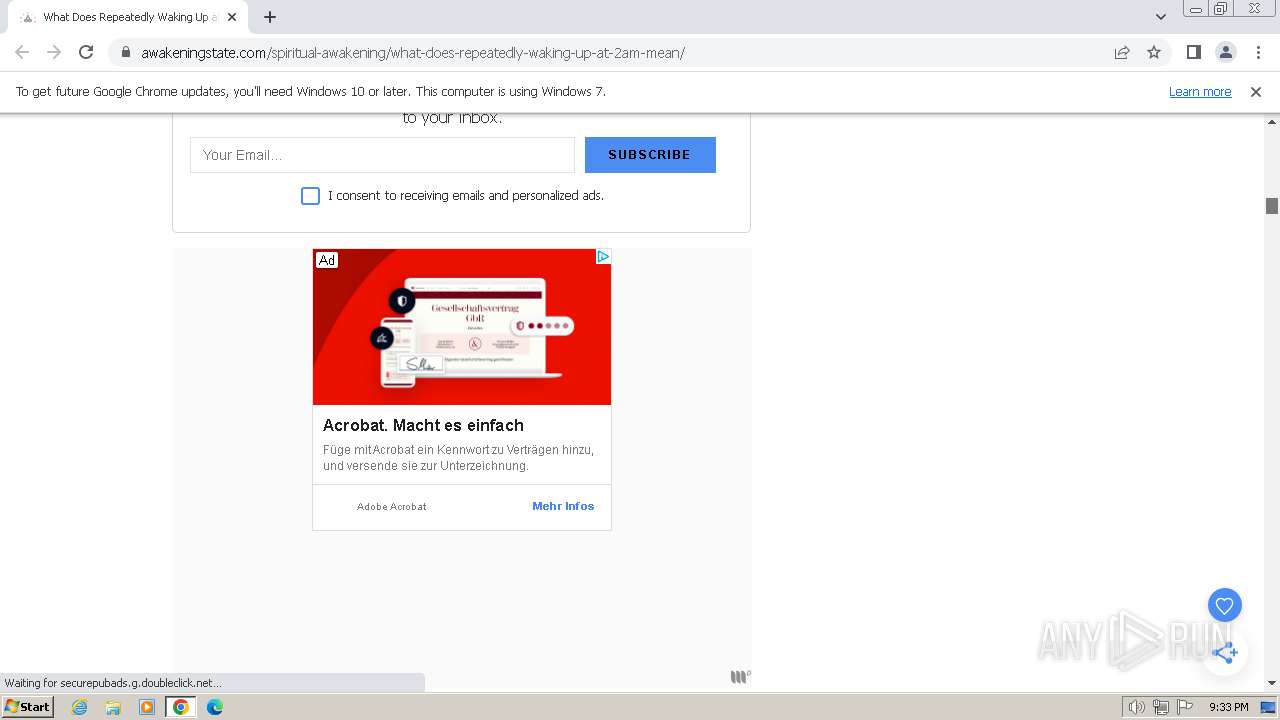Reload the current page

[86, 52]
